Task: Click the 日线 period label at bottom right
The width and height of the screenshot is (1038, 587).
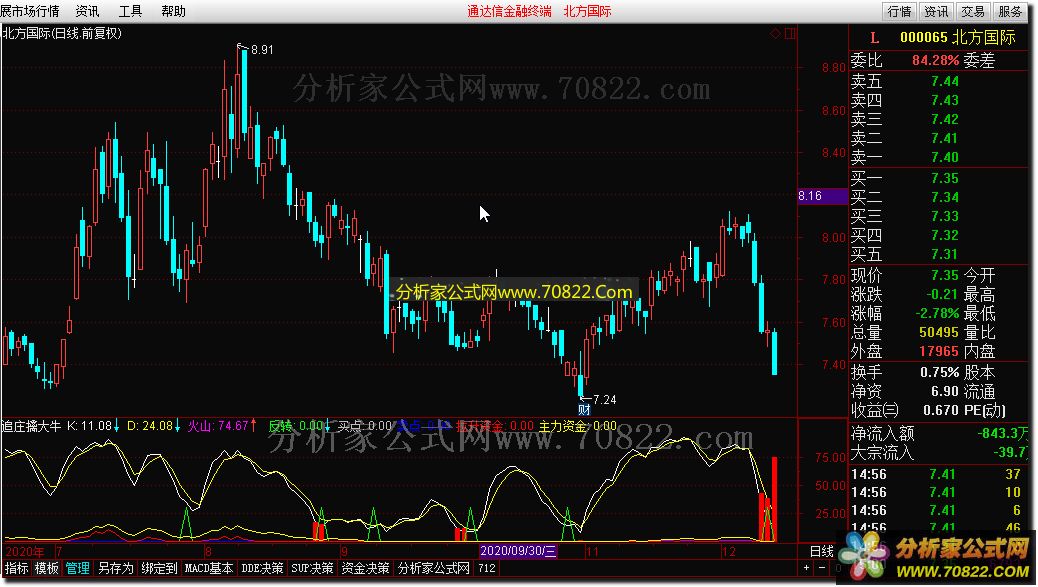Action: (x=822, y=551)
